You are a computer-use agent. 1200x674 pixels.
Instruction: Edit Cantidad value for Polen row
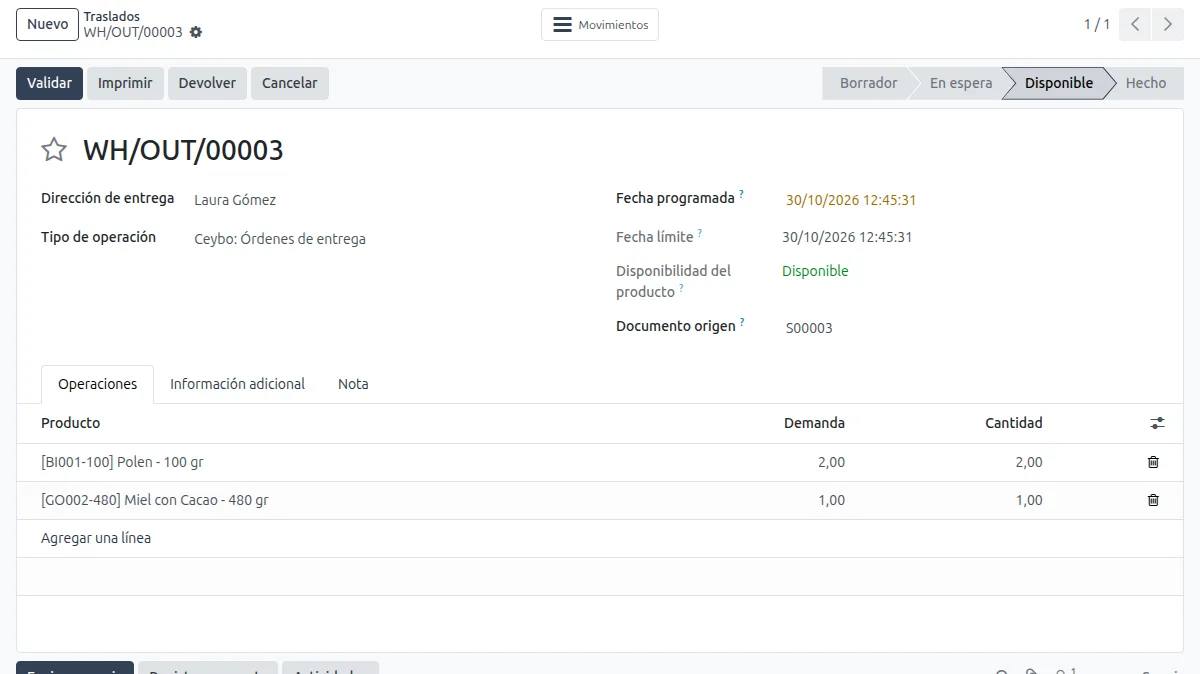[x=1029, y=462]
